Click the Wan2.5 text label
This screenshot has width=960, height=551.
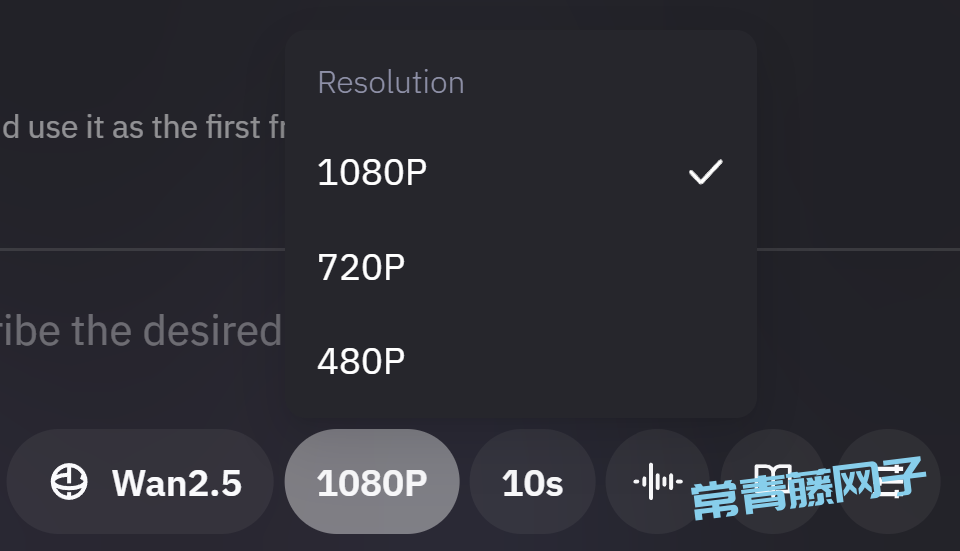tap(176, 483)
